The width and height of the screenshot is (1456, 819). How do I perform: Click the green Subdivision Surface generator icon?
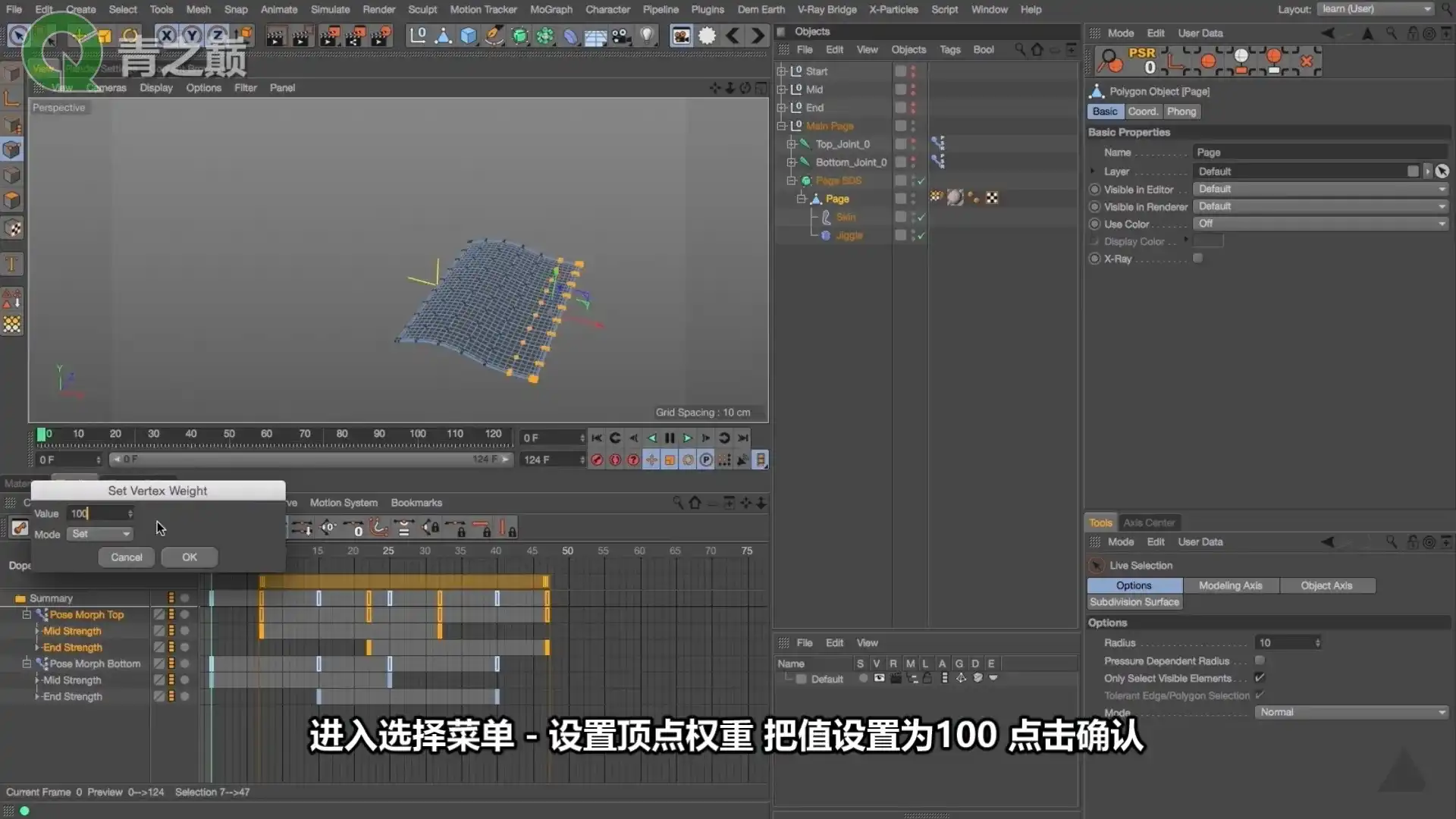pyautogui.click(x=519, y=36)
